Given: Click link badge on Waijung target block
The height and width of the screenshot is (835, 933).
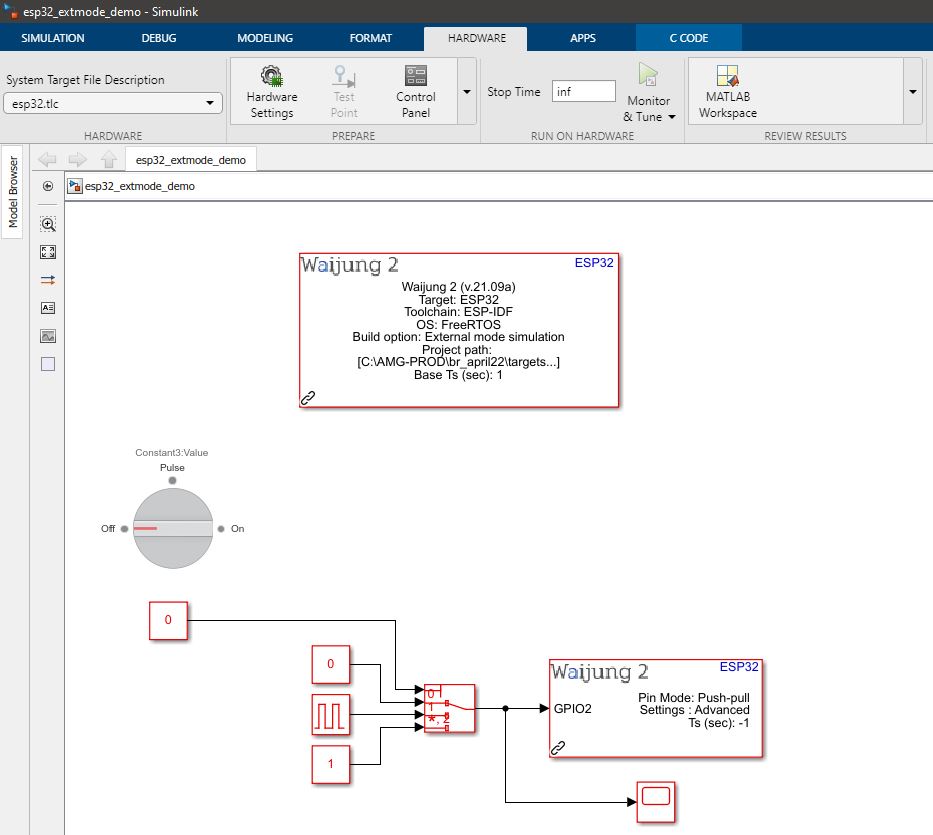Looking at the screenshot, I should (308, 398).
